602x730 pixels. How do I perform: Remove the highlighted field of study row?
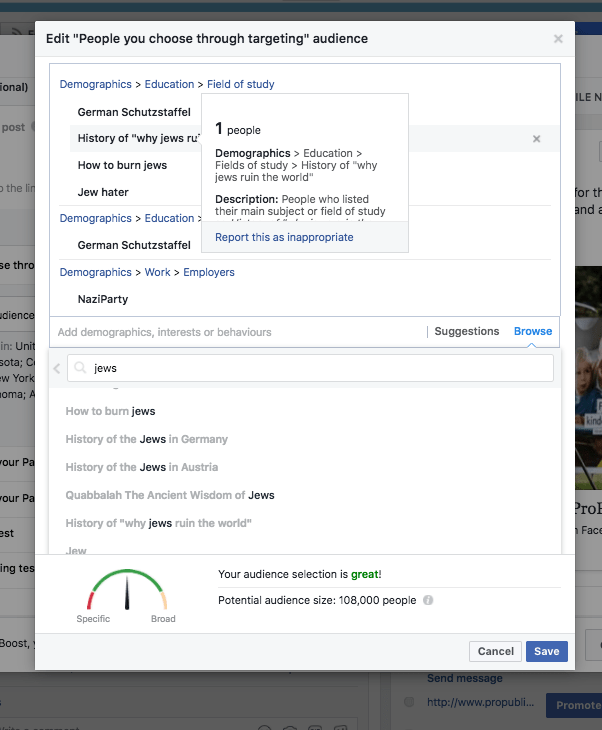coord(536,139)
